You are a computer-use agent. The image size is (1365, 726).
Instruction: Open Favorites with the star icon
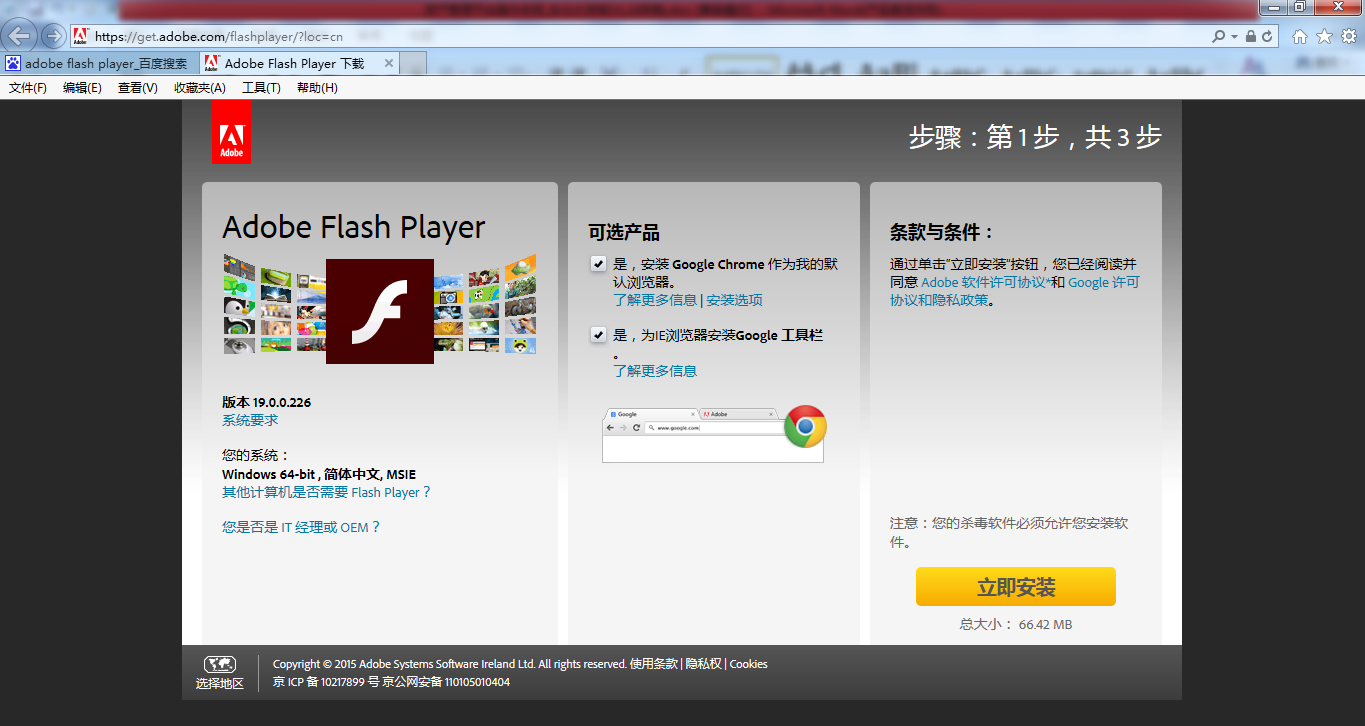(1324, 37)
